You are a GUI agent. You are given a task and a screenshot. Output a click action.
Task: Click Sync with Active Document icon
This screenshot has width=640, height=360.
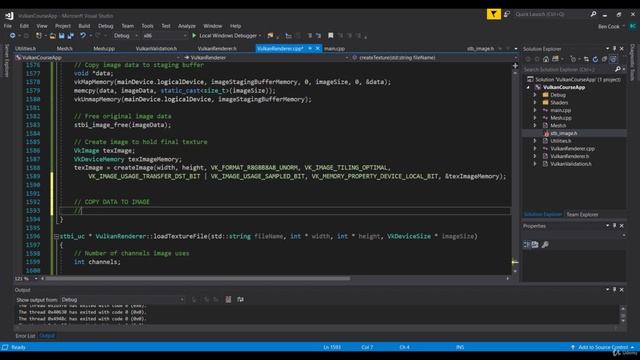[586, 59]
